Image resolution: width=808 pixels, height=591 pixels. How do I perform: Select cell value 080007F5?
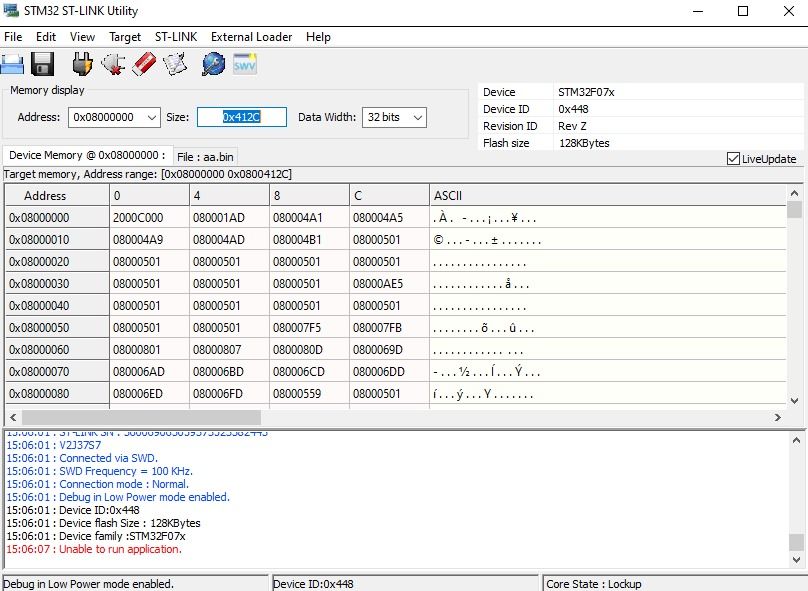(x=309, y=328)
